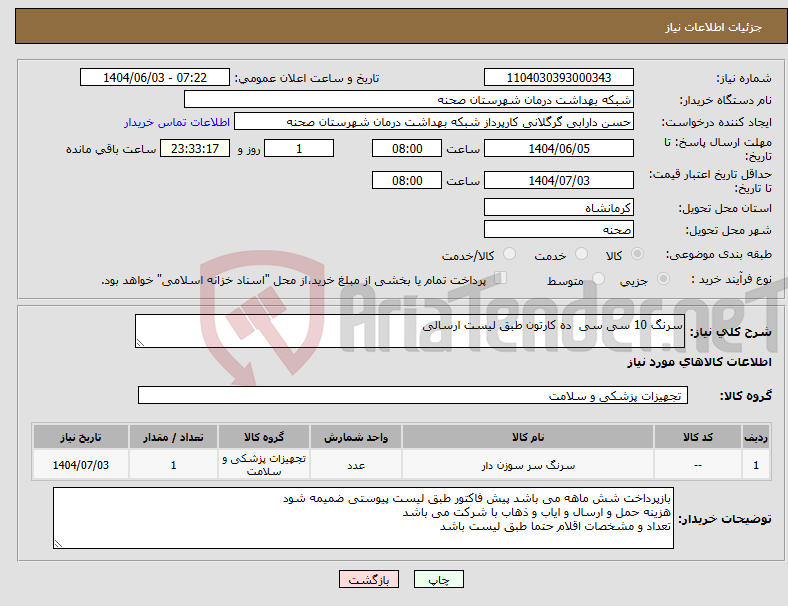Open the اطلاعات تماس خریدار link
This screenshot has width=788, height=606.
(177, 122)
